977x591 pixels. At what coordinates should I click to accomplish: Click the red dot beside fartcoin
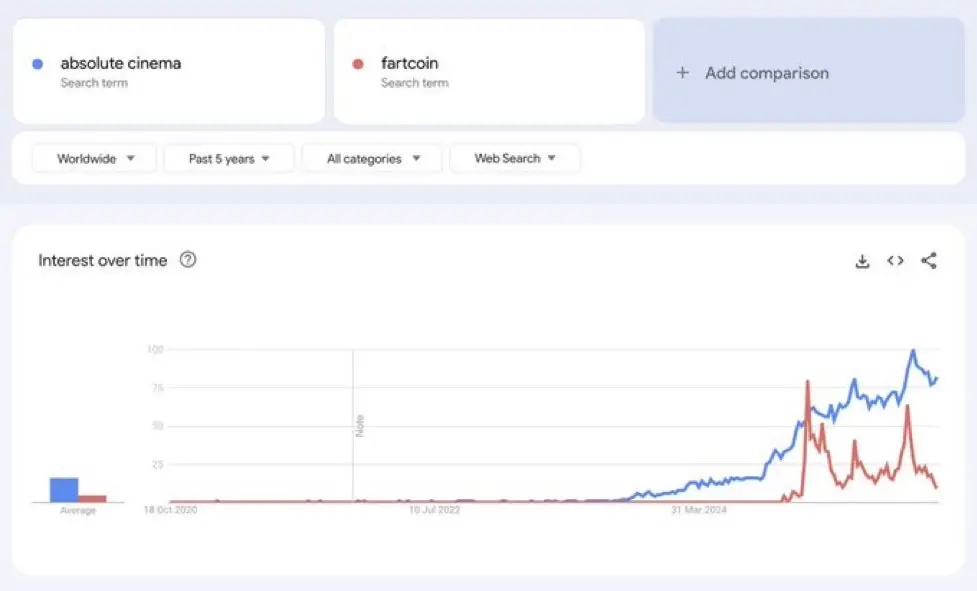358,64
